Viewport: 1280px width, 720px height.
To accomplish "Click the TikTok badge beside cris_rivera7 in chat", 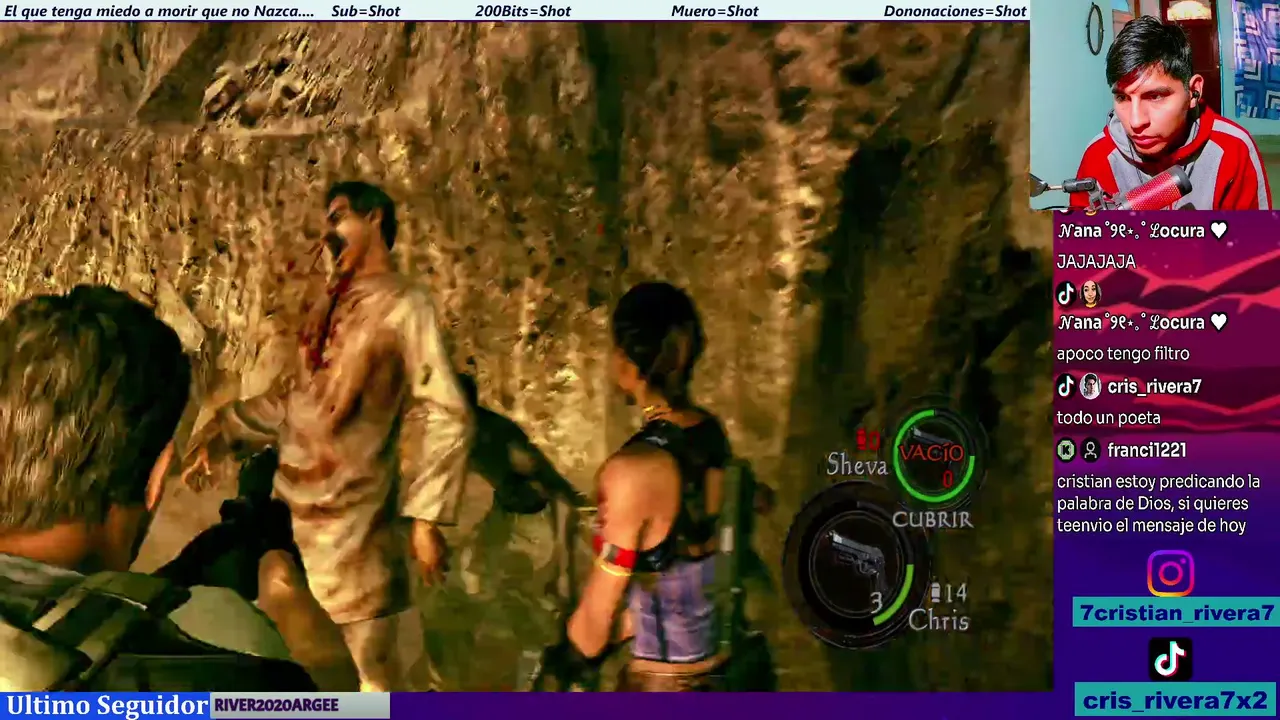I will coord(1066,386).
